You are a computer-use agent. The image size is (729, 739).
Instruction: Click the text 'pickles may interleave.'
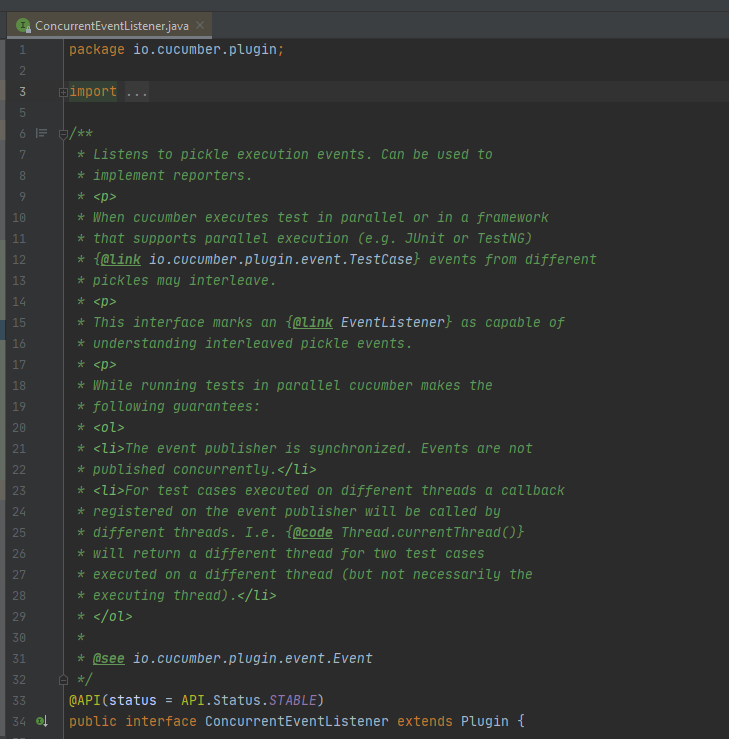[184, 280]
